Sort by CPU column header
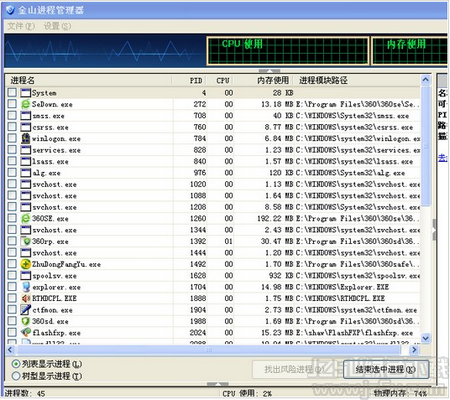 tap(220, 80)
